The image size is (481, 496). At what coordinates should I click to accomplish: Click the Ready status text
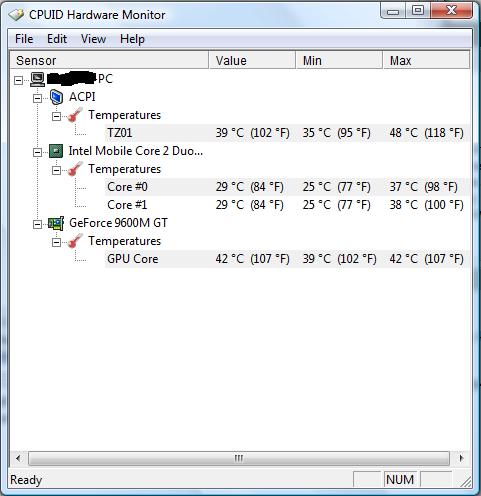coord(26,480)
